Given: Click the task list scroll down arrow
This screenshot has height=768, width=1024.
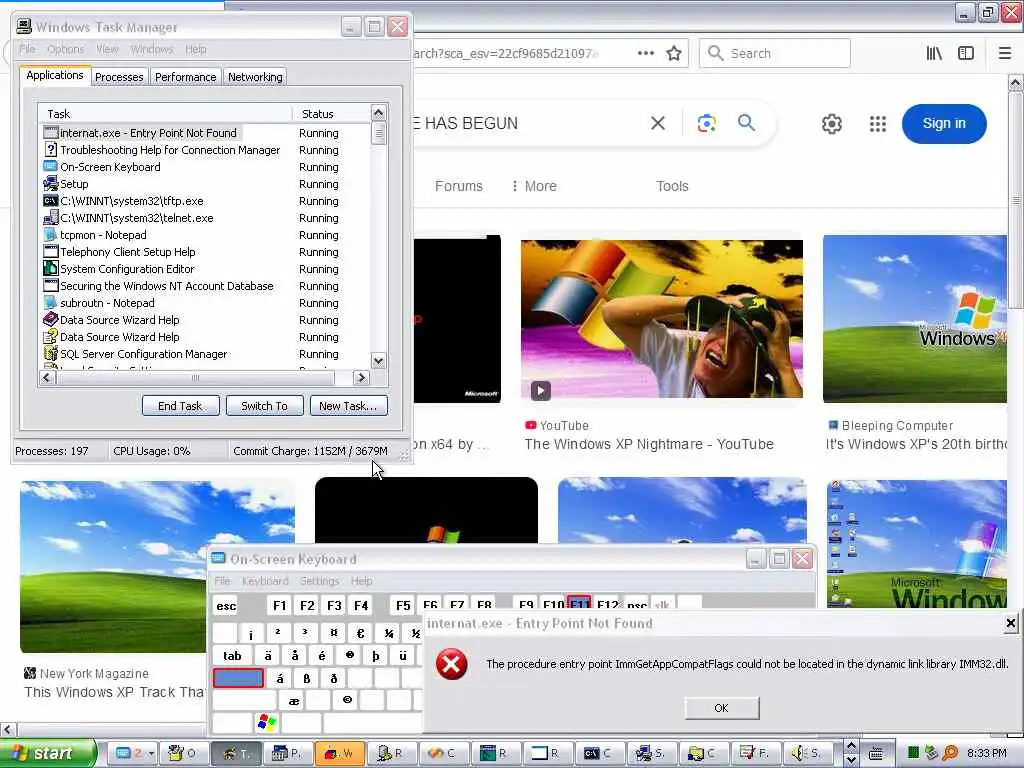Looking at the screenshot, I should (378, 360).
